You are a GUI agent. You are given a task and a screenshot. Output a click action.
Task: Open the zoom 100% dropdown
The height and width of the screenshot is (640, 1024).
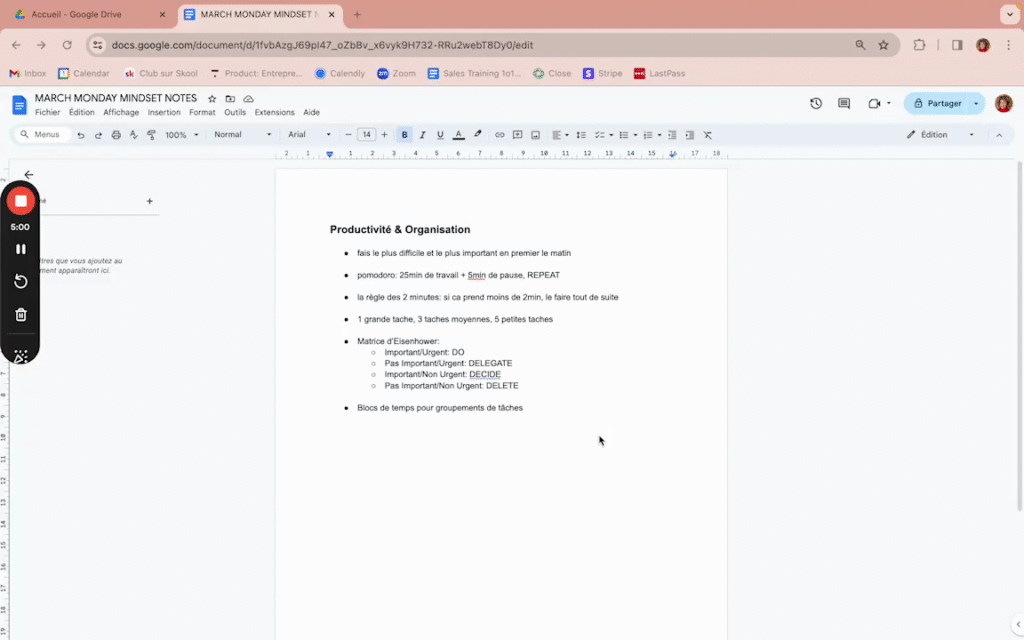tap(177, 134)
